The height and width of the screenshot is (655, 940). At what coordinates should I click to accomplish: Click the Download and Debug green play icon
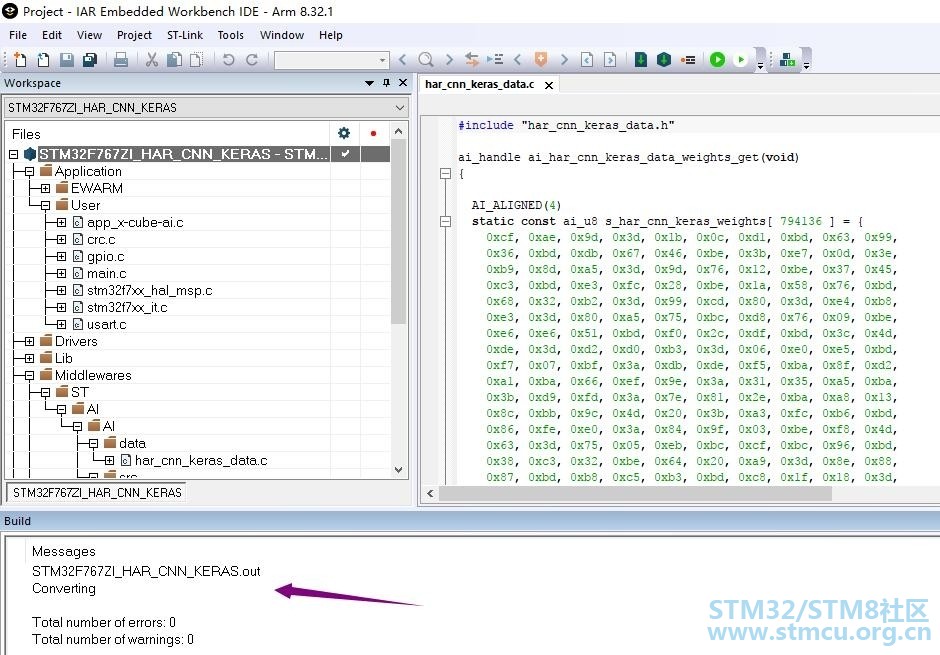(x=718, y=59)
